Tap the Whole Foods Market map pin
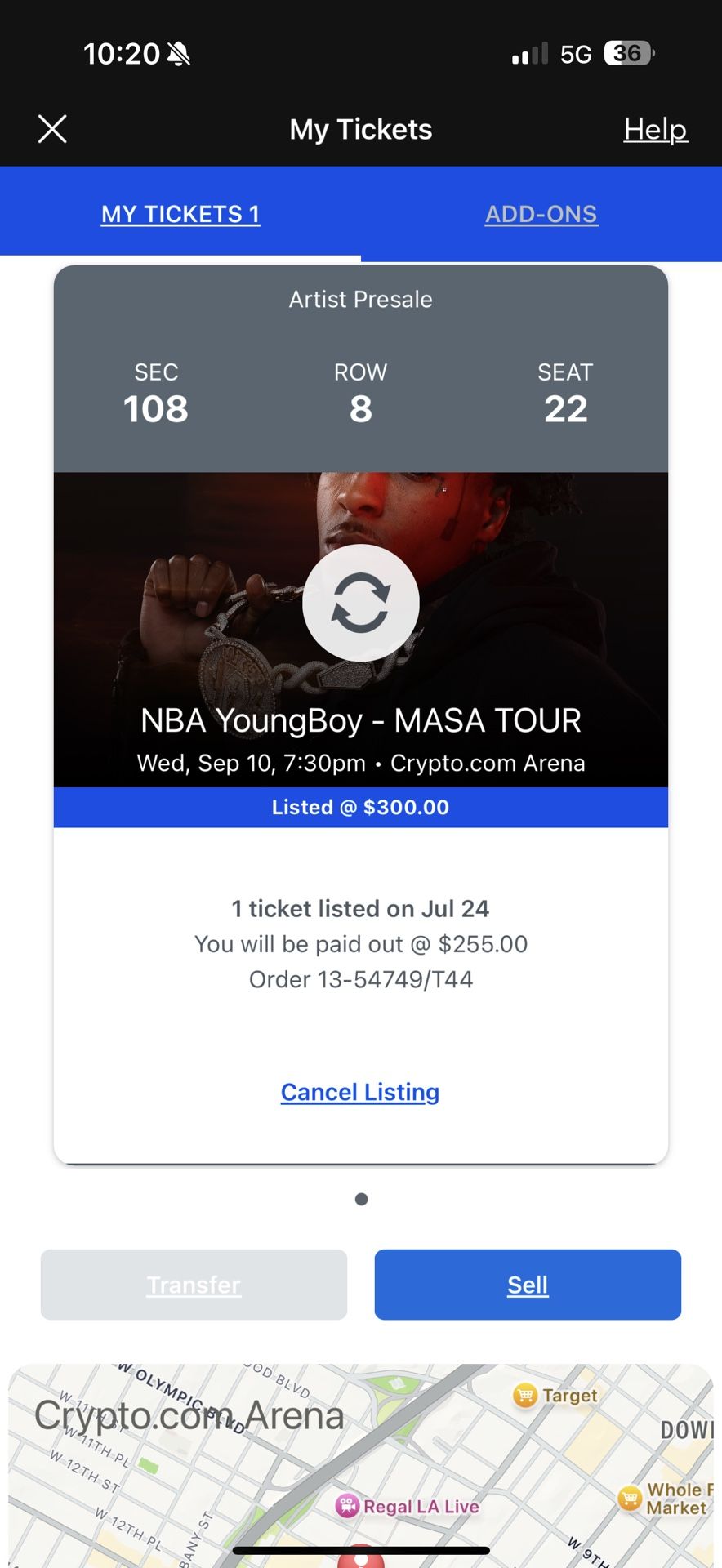The height and width of the screenshot is (1568, 722). [x=630, y=1499]
